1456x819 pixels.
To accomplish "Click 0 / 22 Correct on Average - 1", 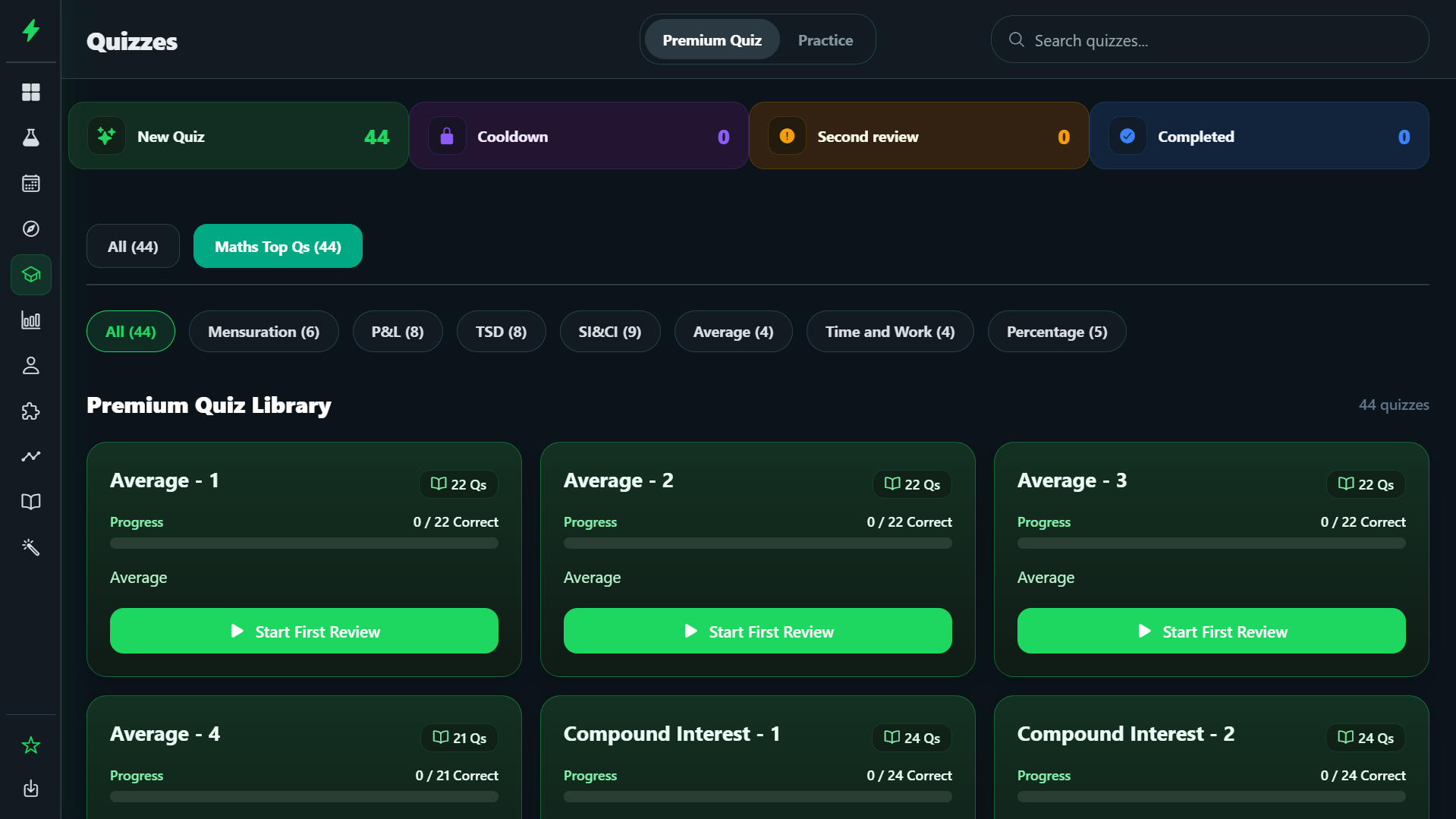I will pyautogui.click(x=455, y=522).
